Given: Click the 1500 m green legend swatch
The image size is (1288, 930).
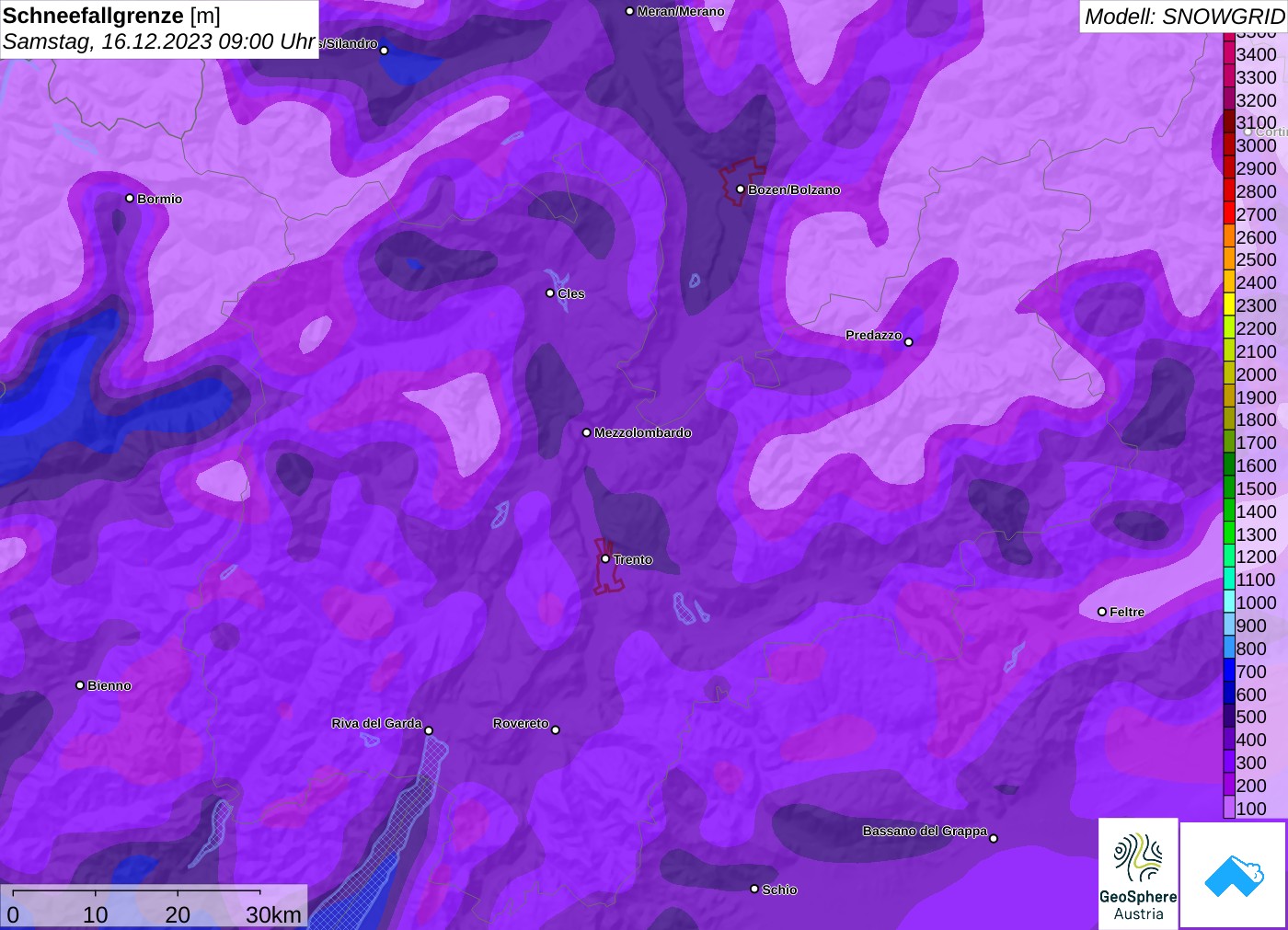Looking at the screenshot, I should point(1229,488).
